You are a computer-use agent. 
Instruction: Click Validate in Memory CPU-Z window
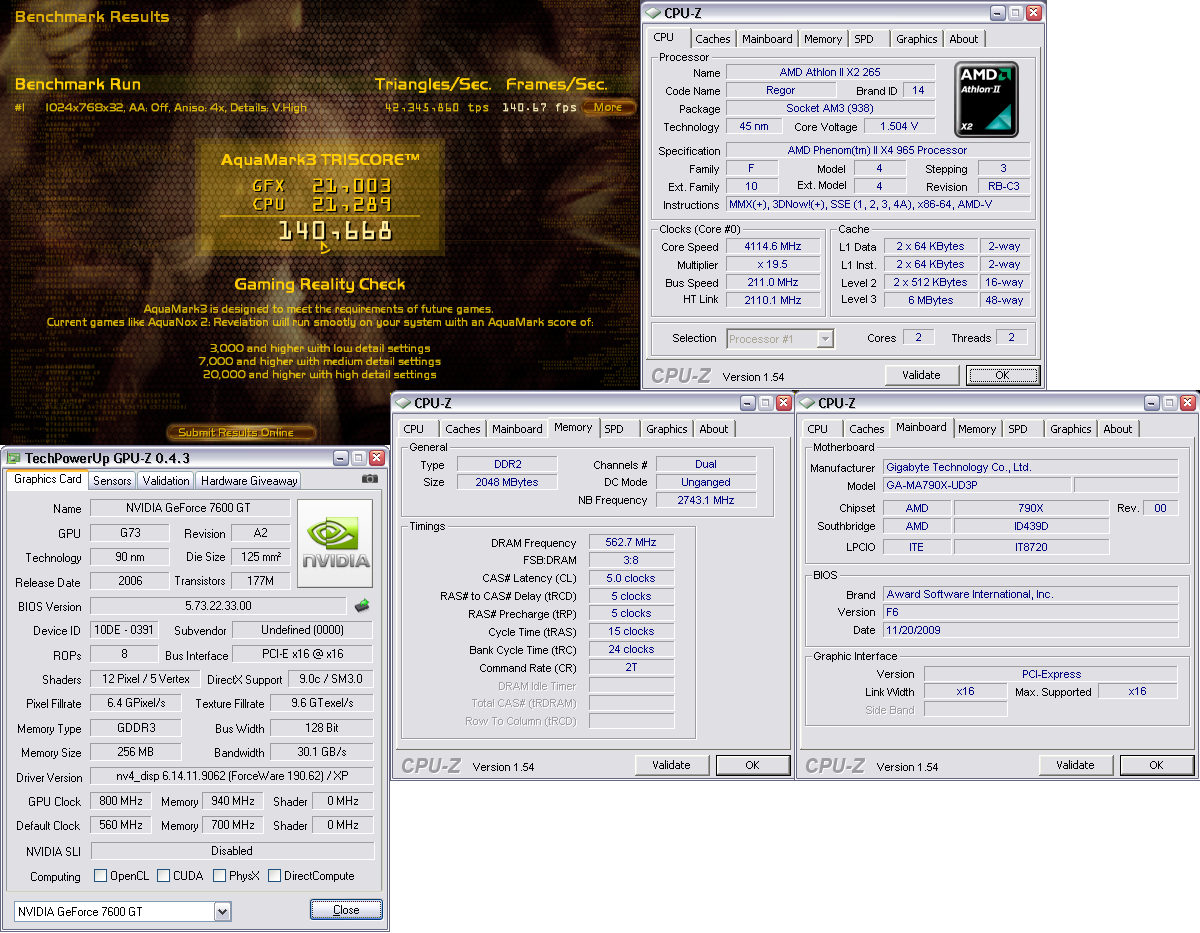click(x=671, y=765)
